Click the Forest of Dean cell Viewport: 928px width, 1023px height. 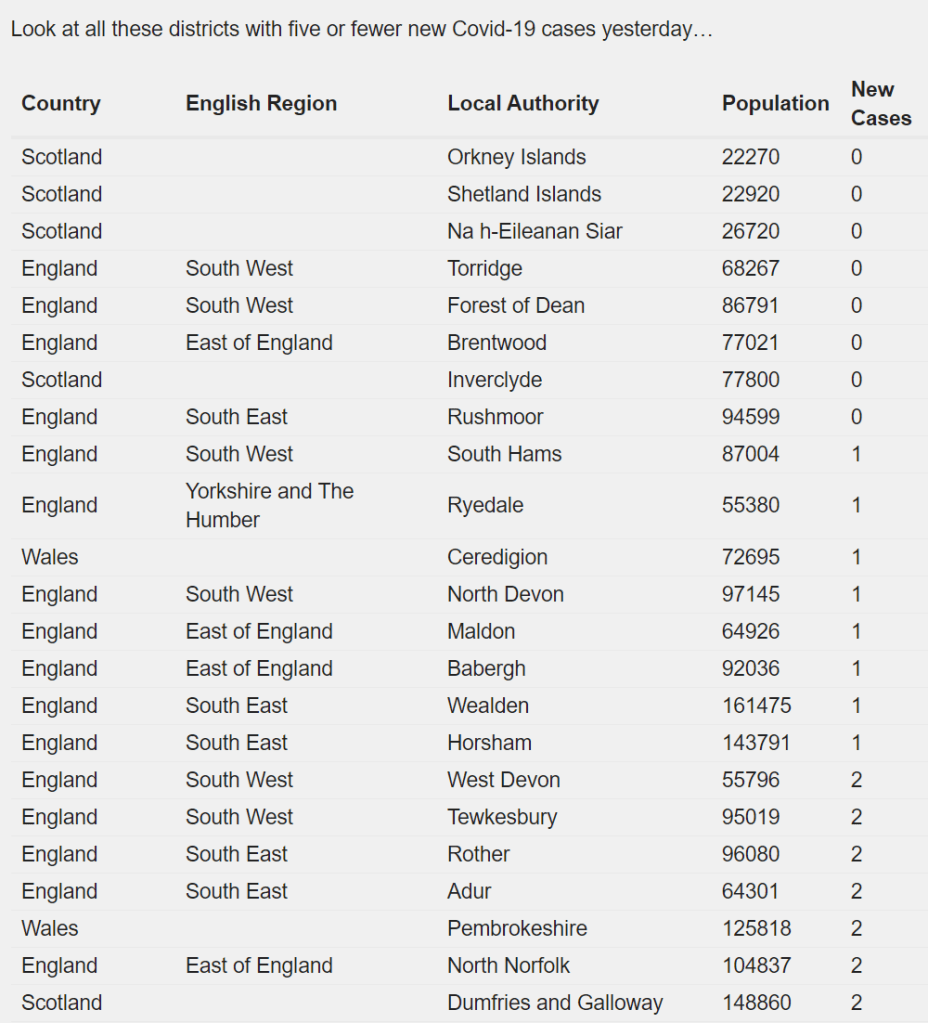click(515, 305)
